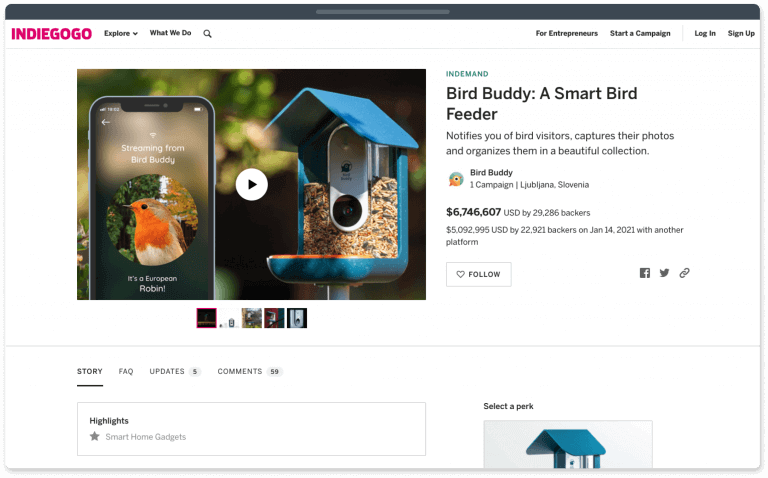Share campaign on Facebook icon
The image size is (768, 478).
645,273
